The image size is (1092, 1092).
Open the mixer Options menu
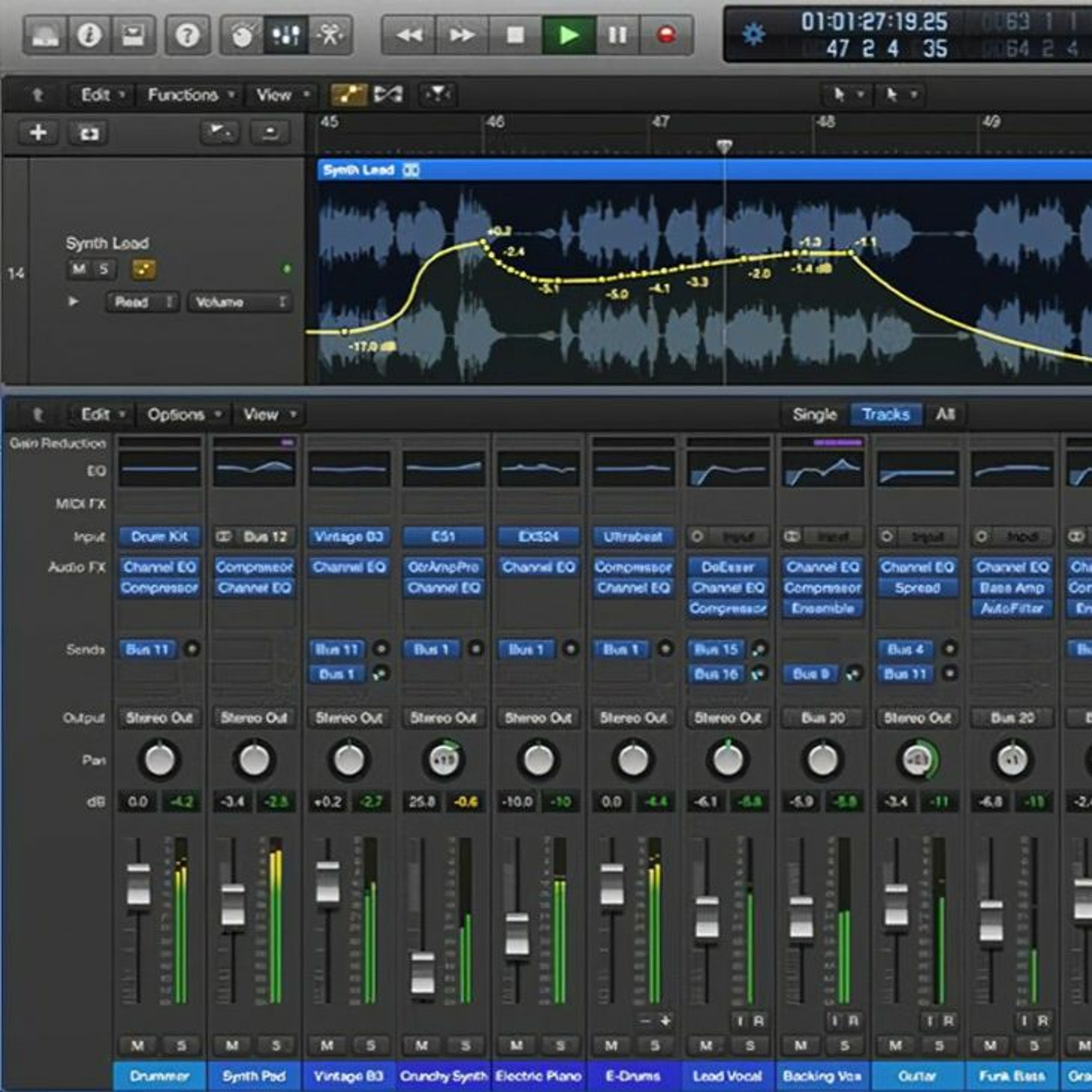(x=184, y=414)
